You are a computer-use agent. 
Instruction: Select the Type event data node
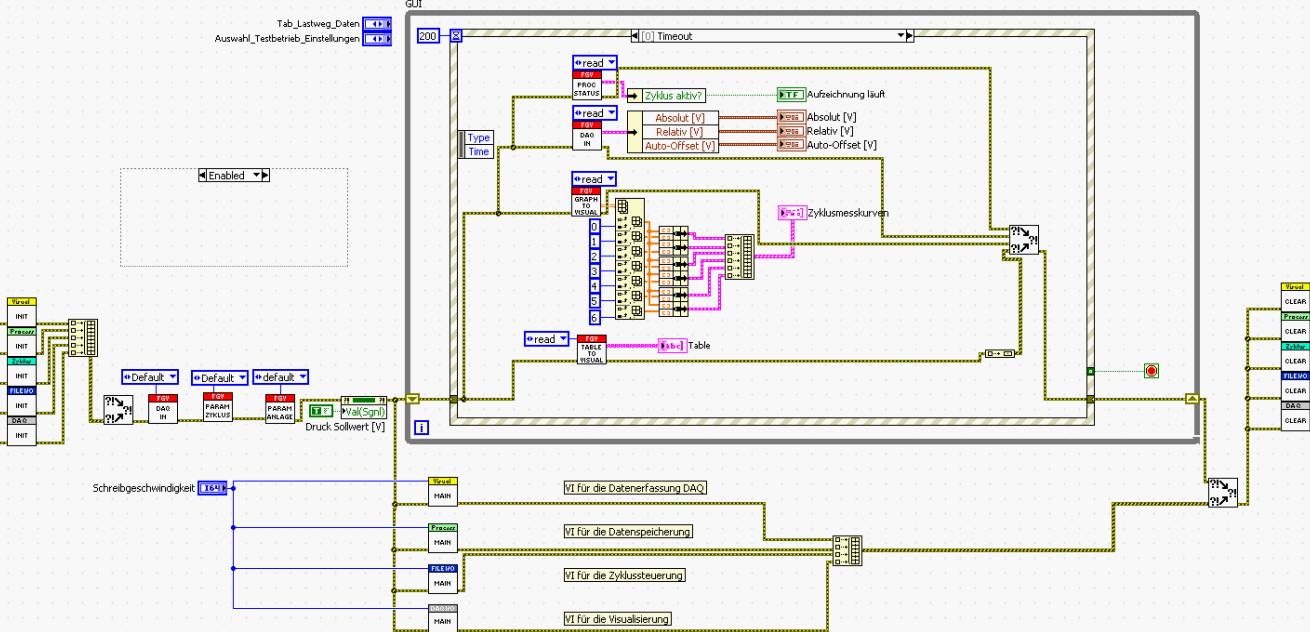click(479, 138)
